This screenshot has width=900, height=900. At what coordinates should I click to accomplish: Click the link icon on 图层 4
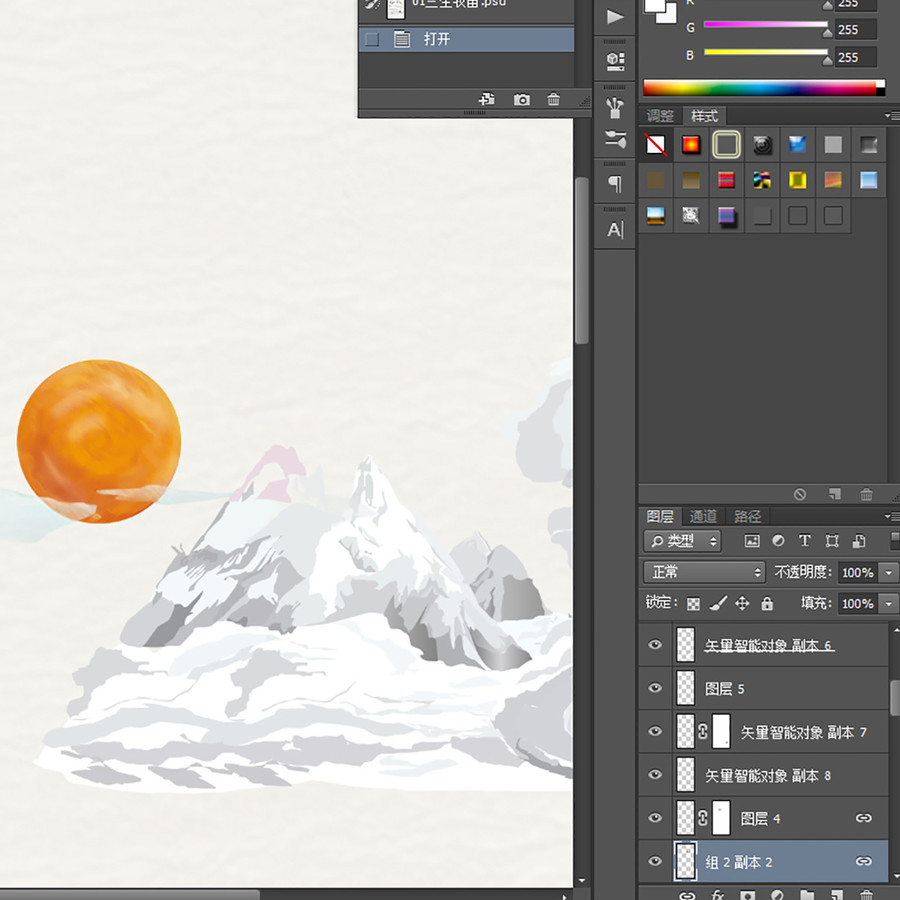(x=864, y=818)
